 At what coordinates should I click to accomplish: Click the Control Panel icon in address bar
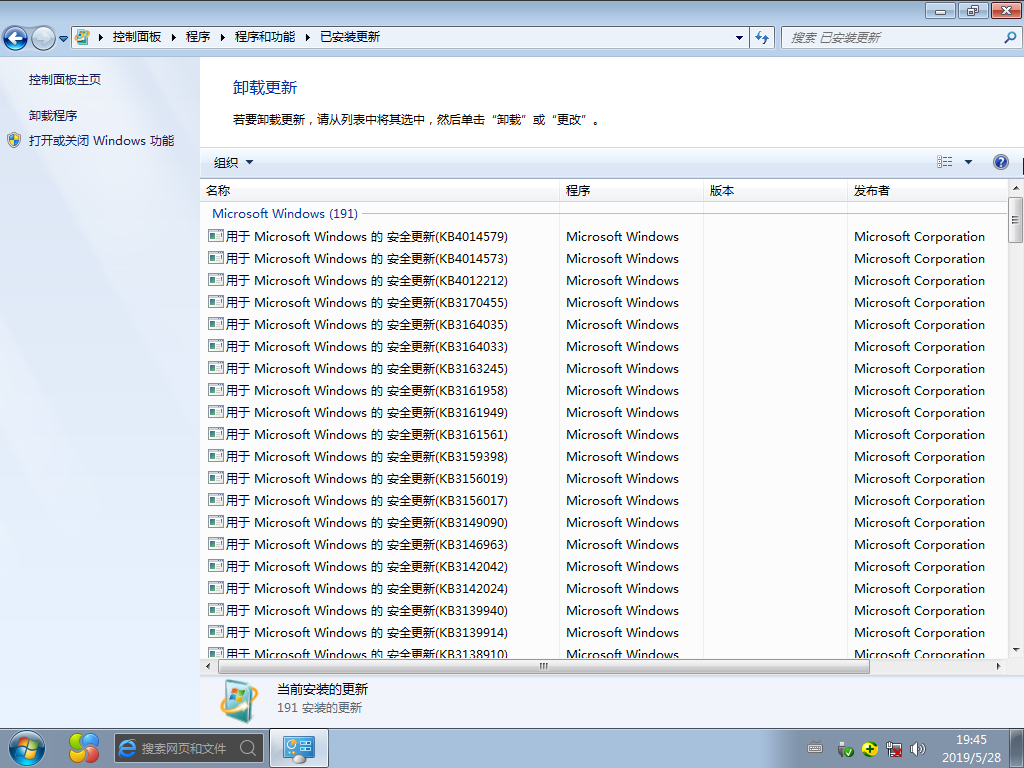click(x=82, y=37)
